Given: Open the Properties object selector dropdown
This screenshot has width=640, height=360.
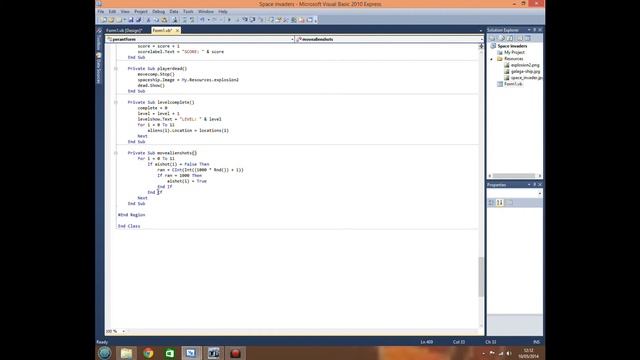Looking at the screenshot, I should pos(540,193).
